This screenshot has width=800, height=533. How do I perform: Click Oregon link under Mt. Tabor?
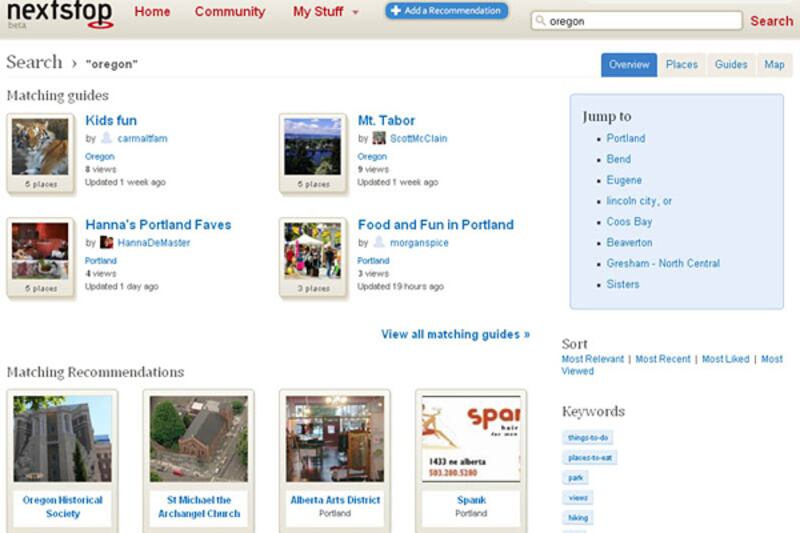[372, 157]
